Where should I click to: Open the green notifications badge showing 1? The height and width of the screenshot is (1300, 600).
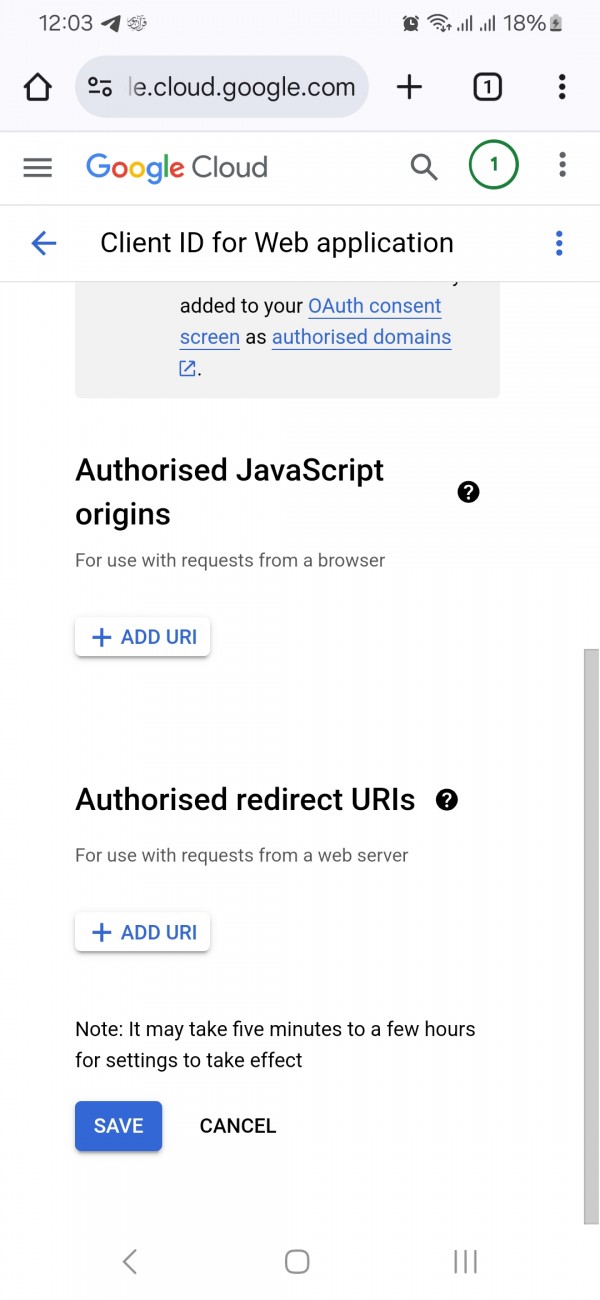pyautogui.click(x=493, y=166)
